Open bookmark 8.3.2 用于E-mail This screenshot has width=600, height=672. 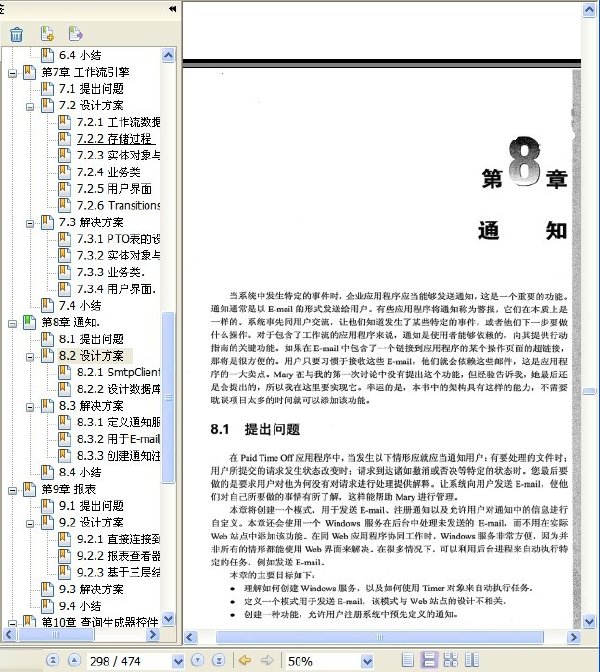[118, 439]
